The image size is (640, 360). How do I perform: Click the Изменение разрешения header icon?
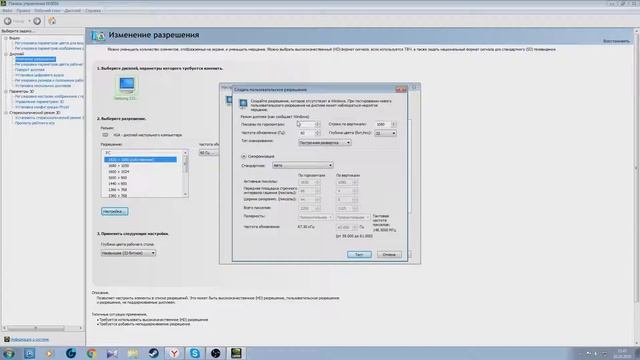point(98,36)
